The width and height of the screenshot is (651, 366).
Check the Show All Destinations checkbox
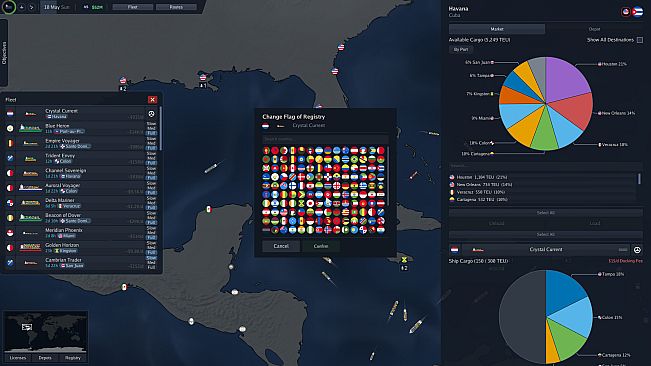pyautogui.click(x=640, y=40)
